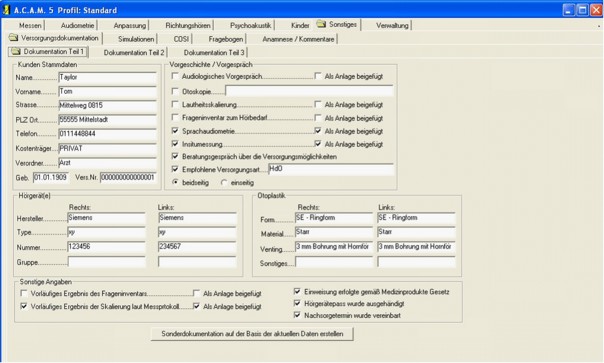Viewport: 604px width, 363px height.
Task: Select the COSI sub-tab
Action: (x=181, y=39)
